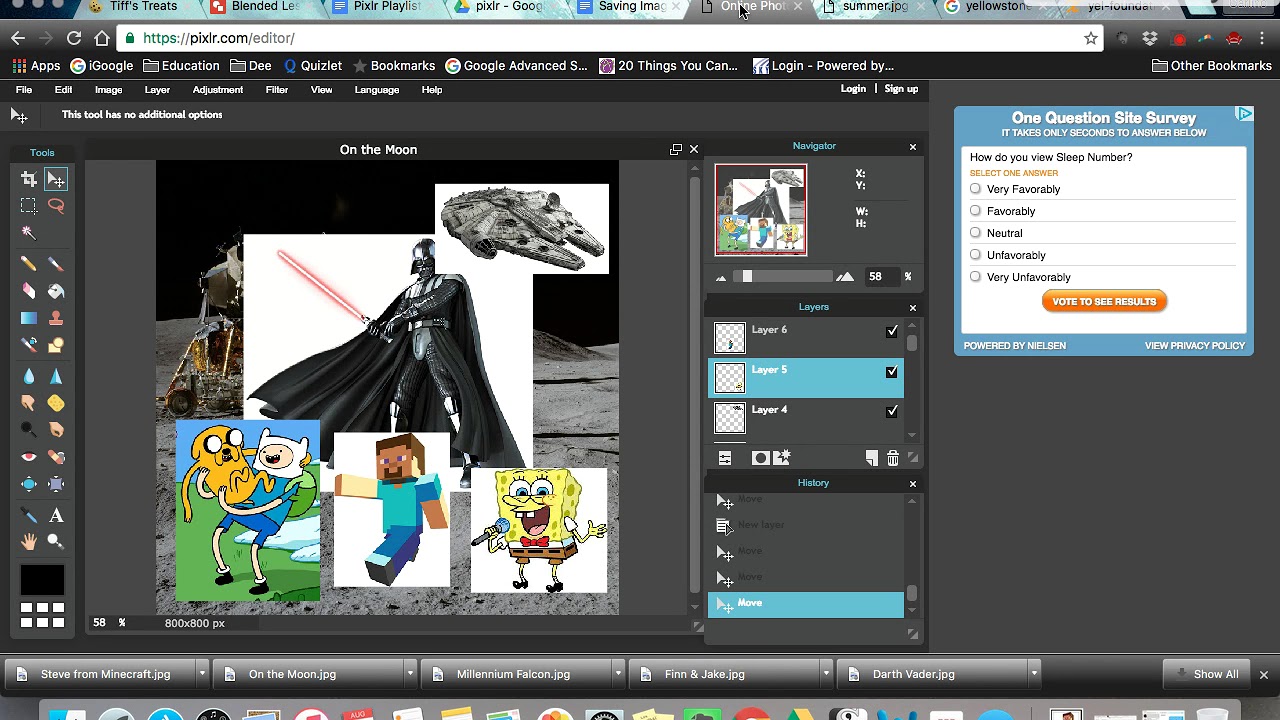This screenshot has width=1280, height=720.
Task: Open the Filter menu
Action: pos(277,90)
